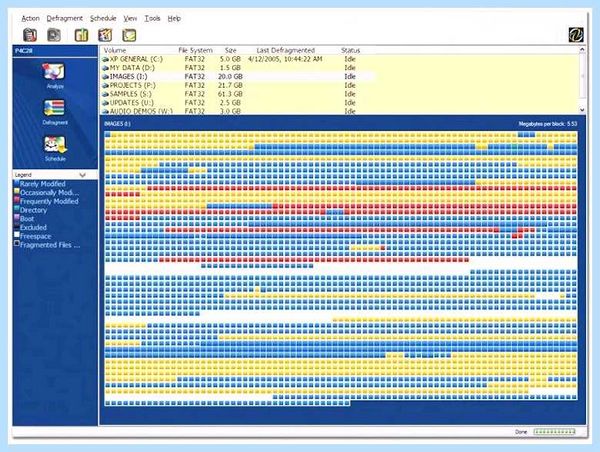Open the Schedule menu in the menu bar
Image resolution: width=600 pixels, height=452 pixels.
(103, 18)
